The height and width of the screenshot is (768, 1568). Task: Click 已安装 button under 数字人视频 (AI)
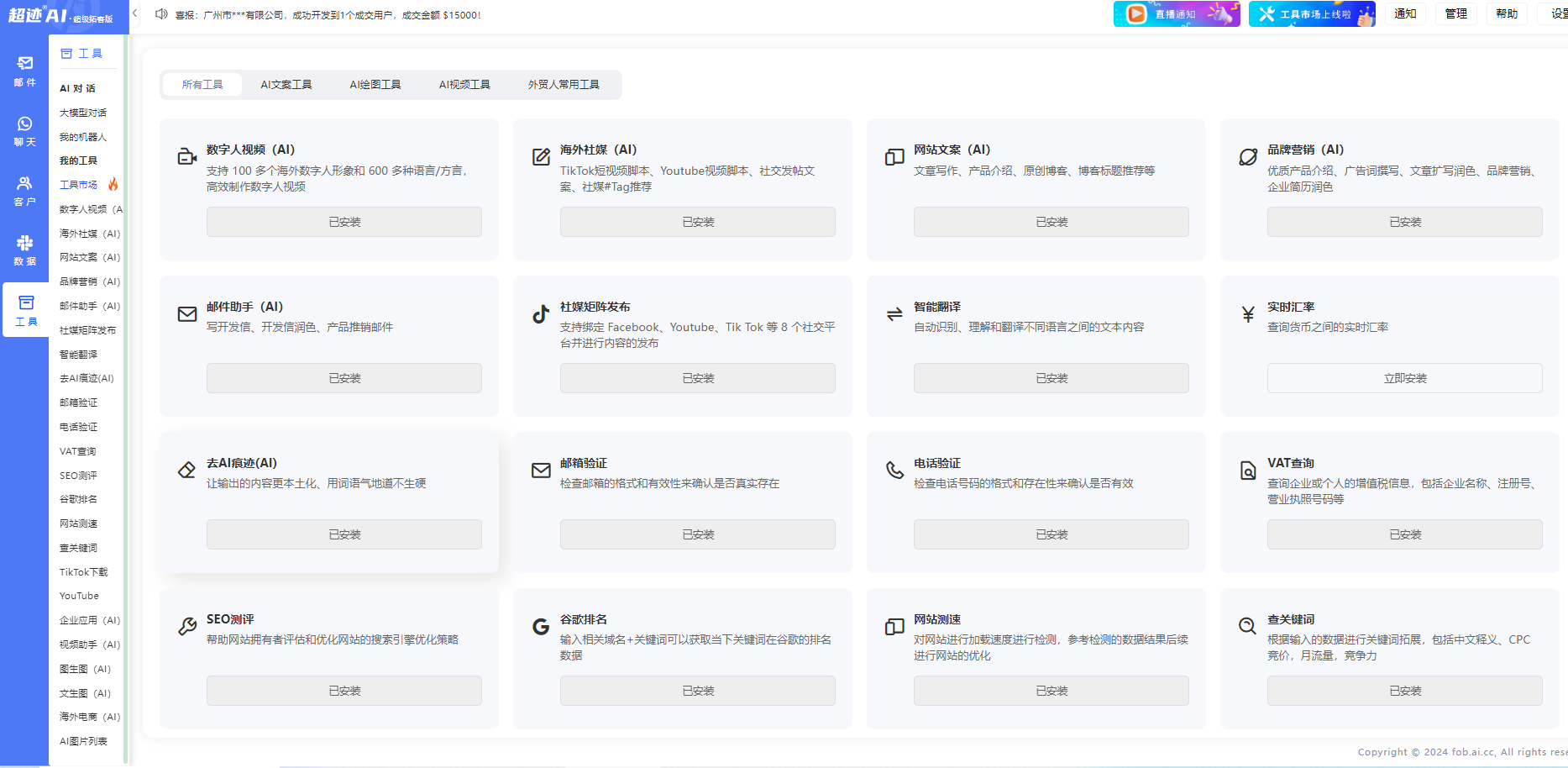[x=343, y=222]
